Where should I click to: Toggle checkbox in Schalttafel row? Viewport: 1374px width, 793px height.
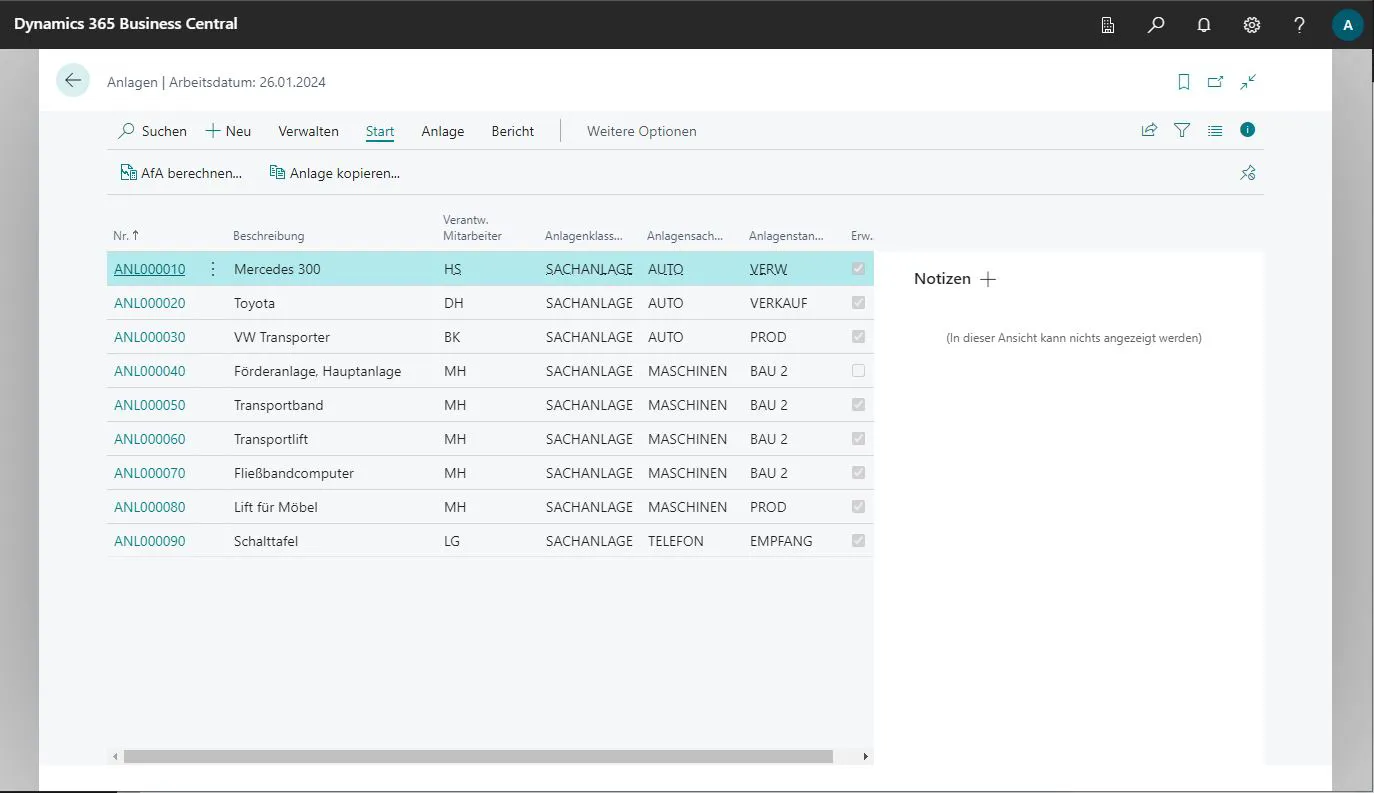click(858, 541)
